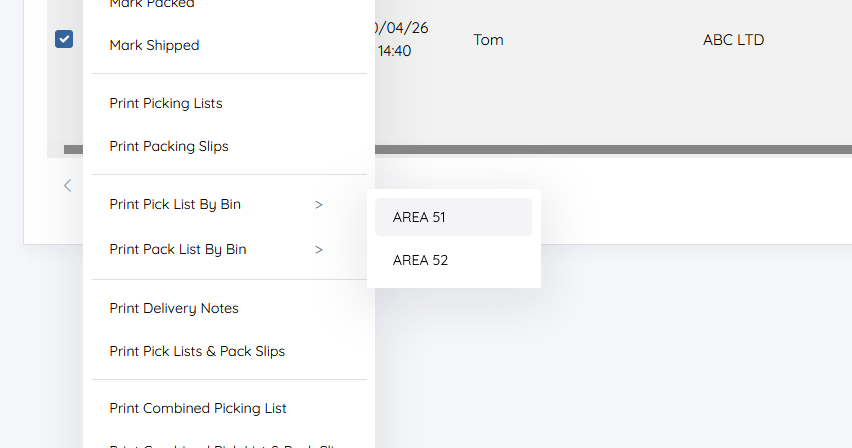Choose Print Pick Lists & Pack Slips
This screenshot has width=852, height=448.
(197, 351)
